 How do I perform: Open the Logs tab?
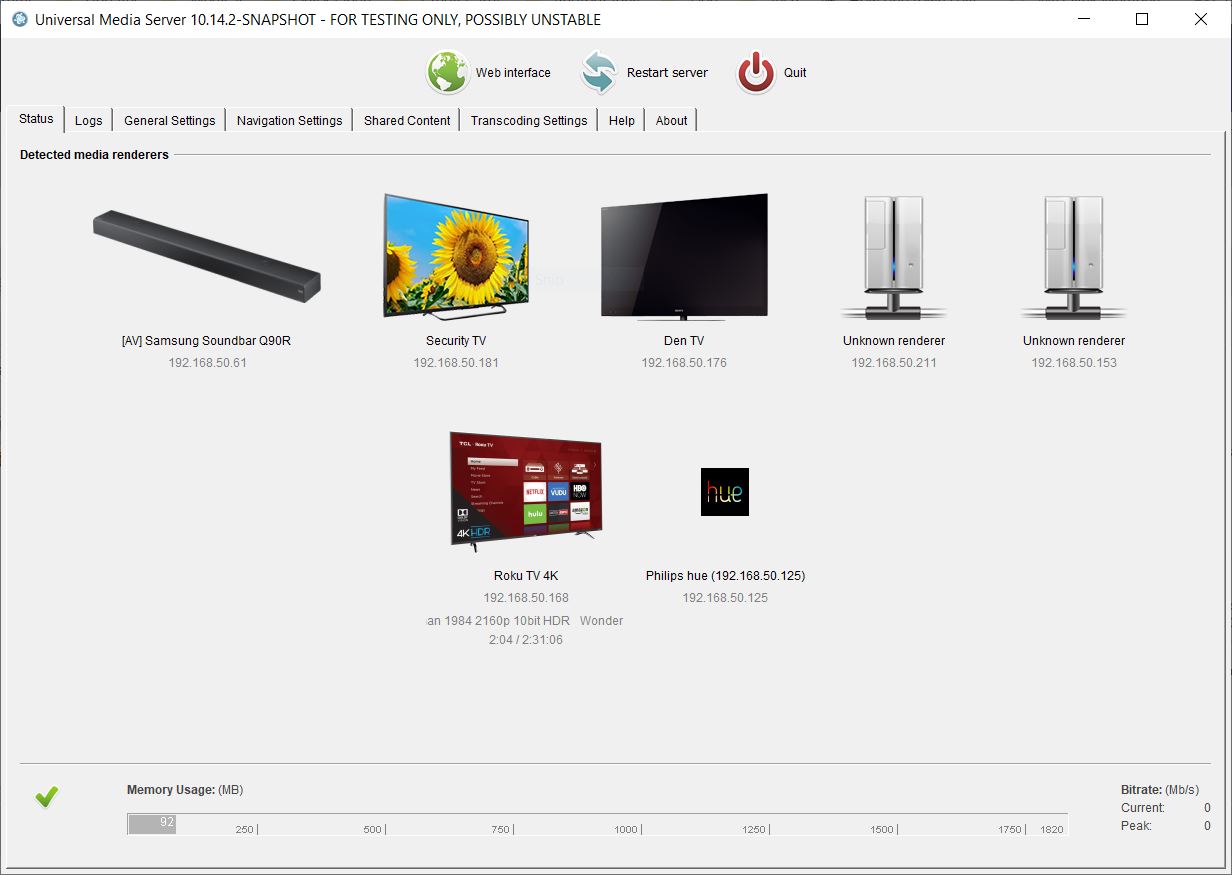click(89, 120)
